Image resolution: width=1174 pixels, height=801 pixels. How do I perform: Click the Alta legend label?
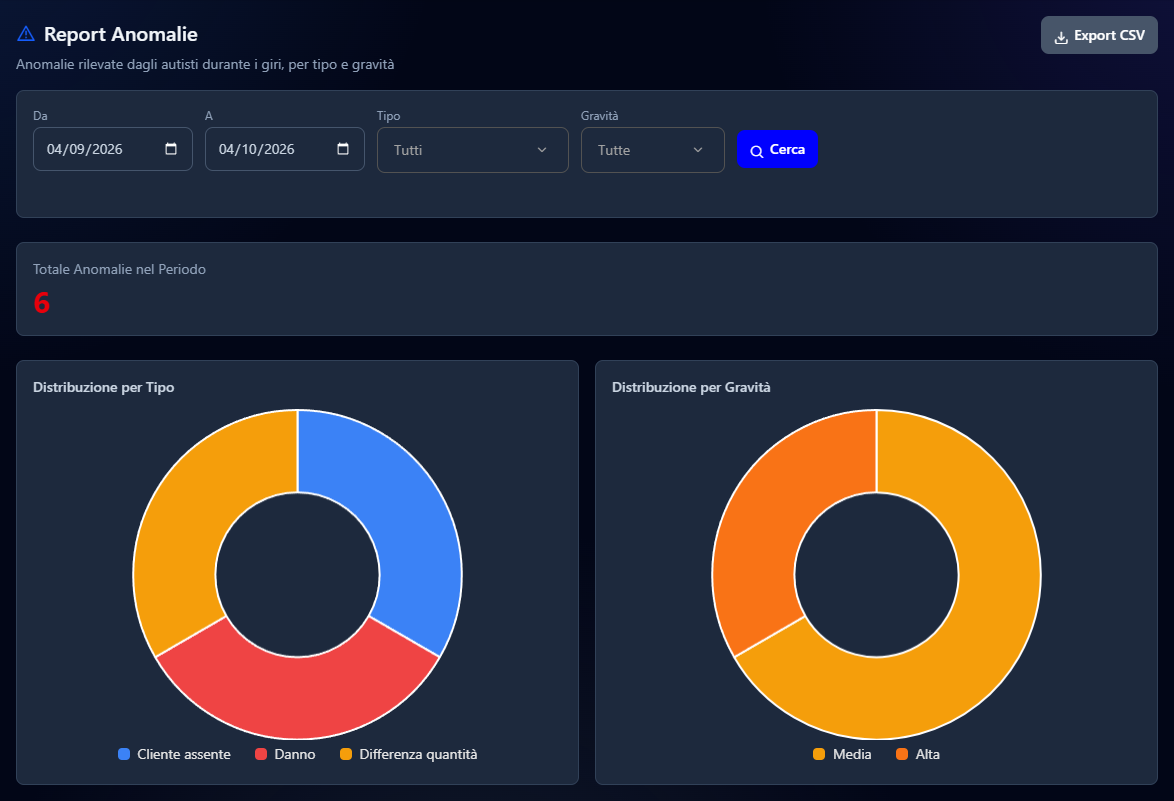tap(928, 754)
